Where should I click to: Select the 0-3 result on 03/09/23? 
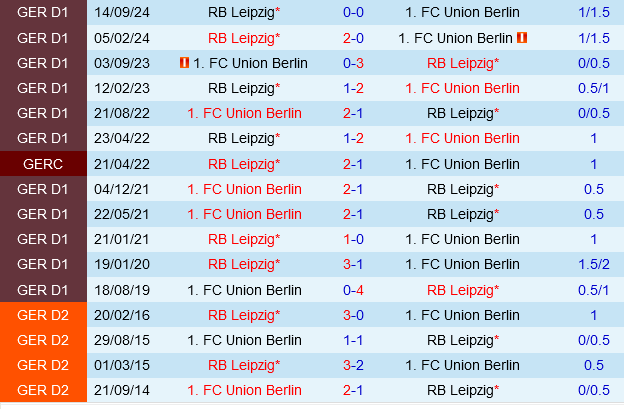pos(353,63)
